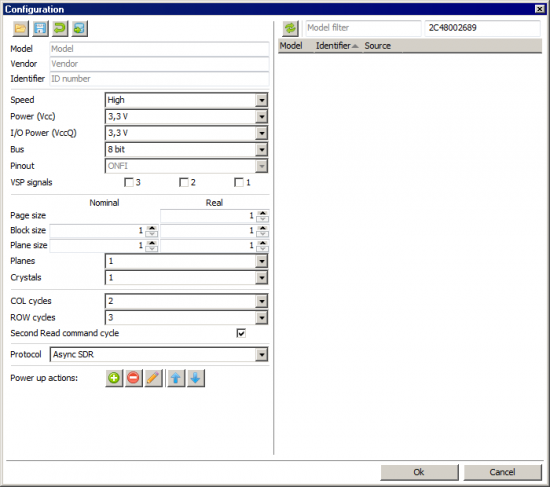Click the save floppy disk icon
This screenshot has height=487, width=550.
coord(40,28)
